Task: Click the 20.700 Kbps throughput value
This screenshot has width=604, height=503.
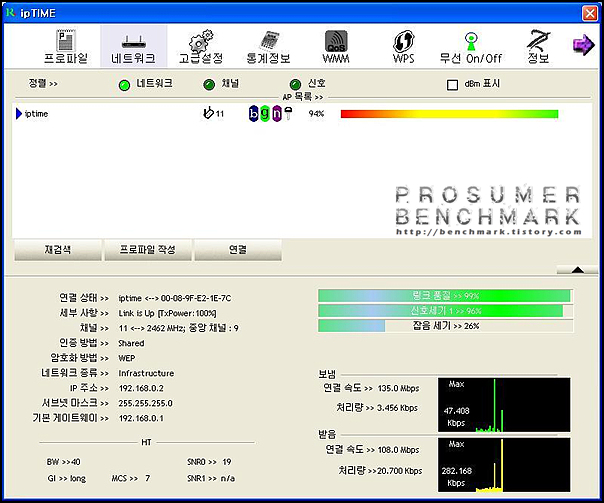Action: coord(399,471)
